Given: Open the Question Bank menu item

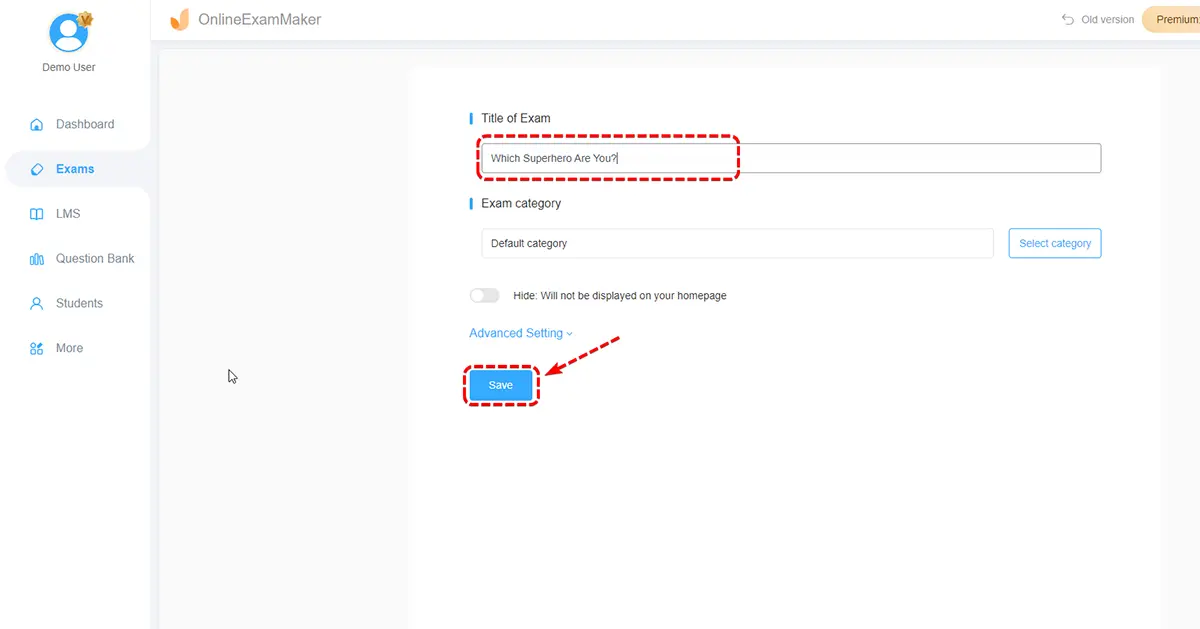Looking at the screenshot, I should click(94, 258).
